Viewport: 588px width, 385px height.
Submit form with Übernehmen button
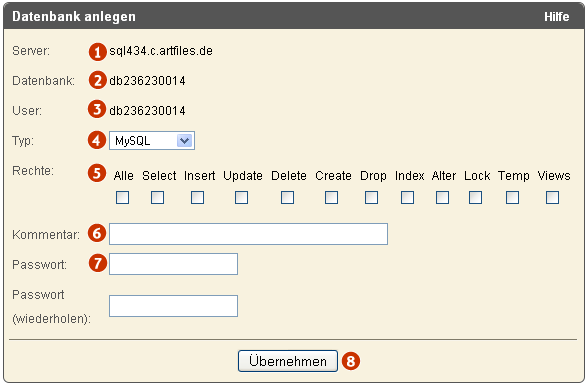coord(288,361)
